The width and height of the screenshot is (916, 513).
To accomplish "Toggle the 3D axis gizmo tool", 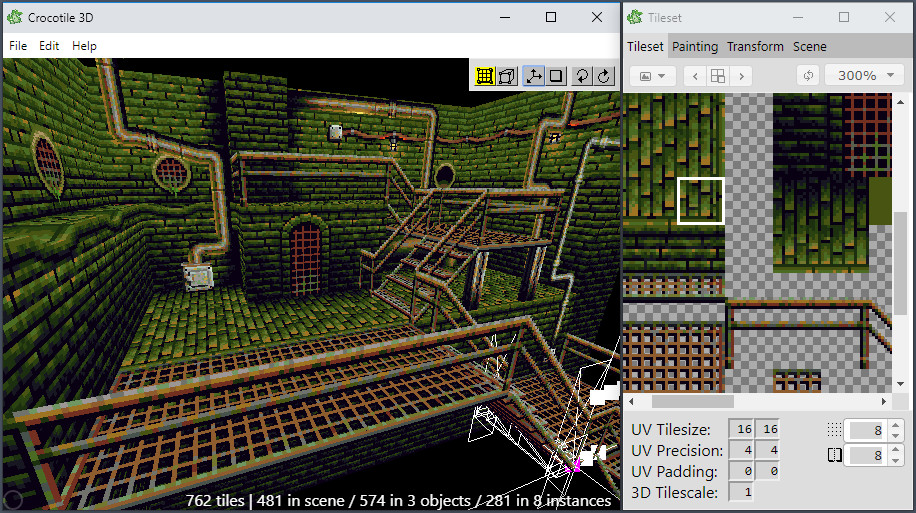I will pyautogui.click(x=533, y=76).
